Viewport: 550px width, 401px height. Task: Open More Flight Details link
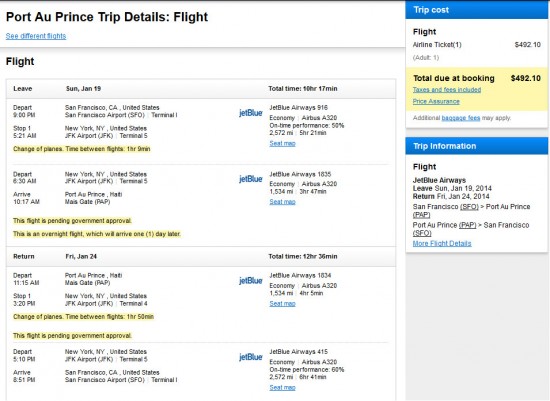tap(442, 243)
